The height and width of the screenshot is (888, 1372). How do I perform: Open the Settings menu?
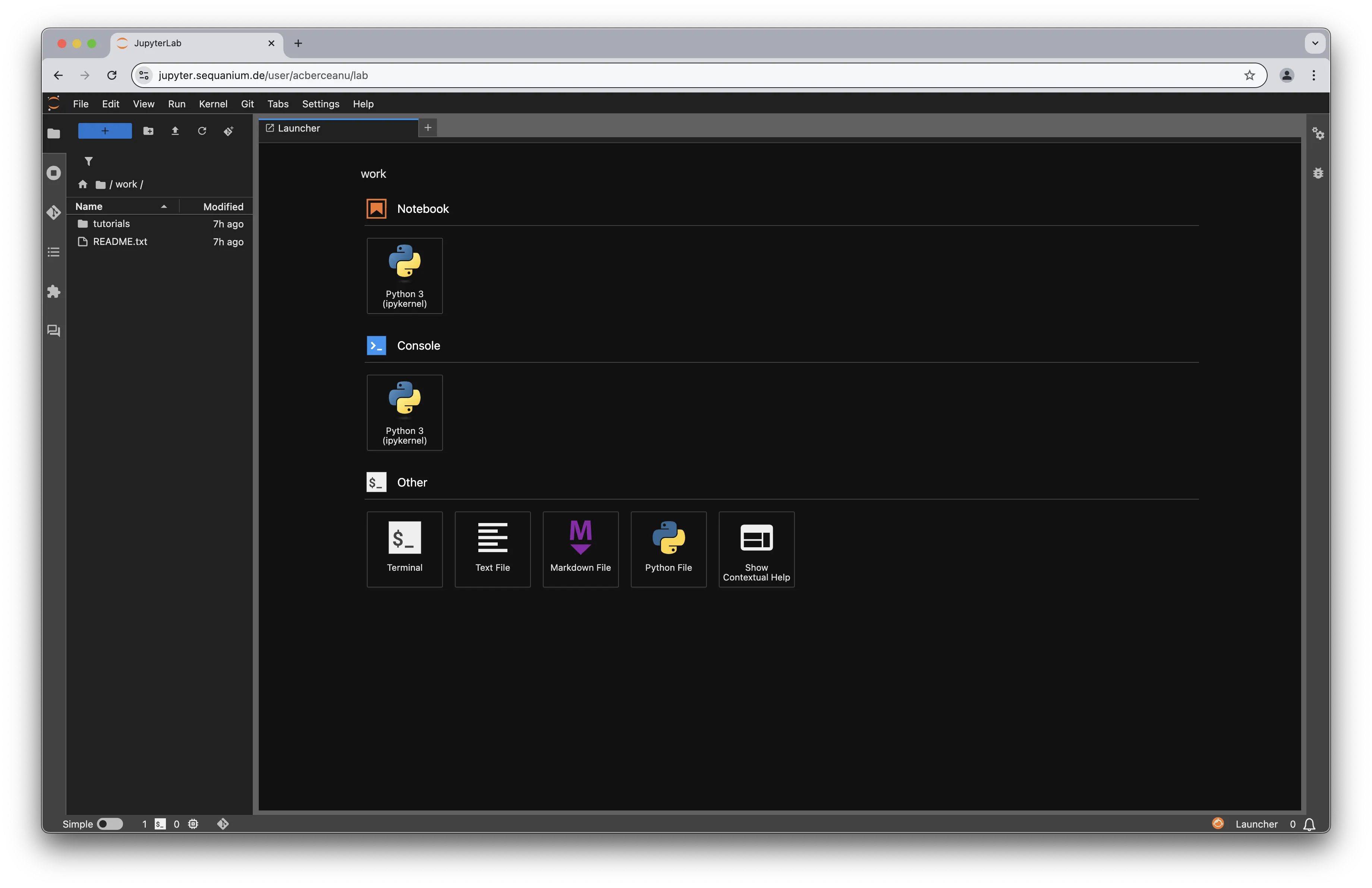321,104
